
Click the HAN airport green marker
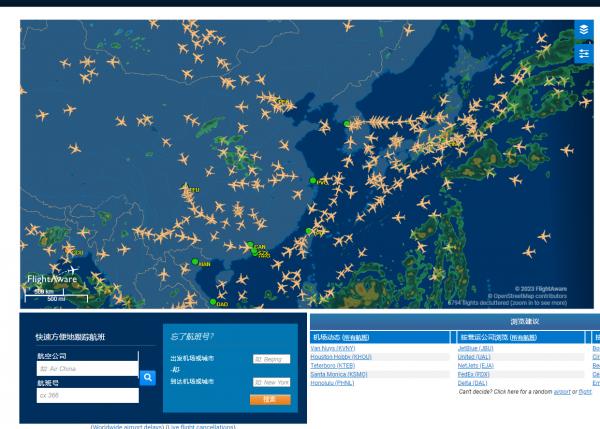(195, 262)
